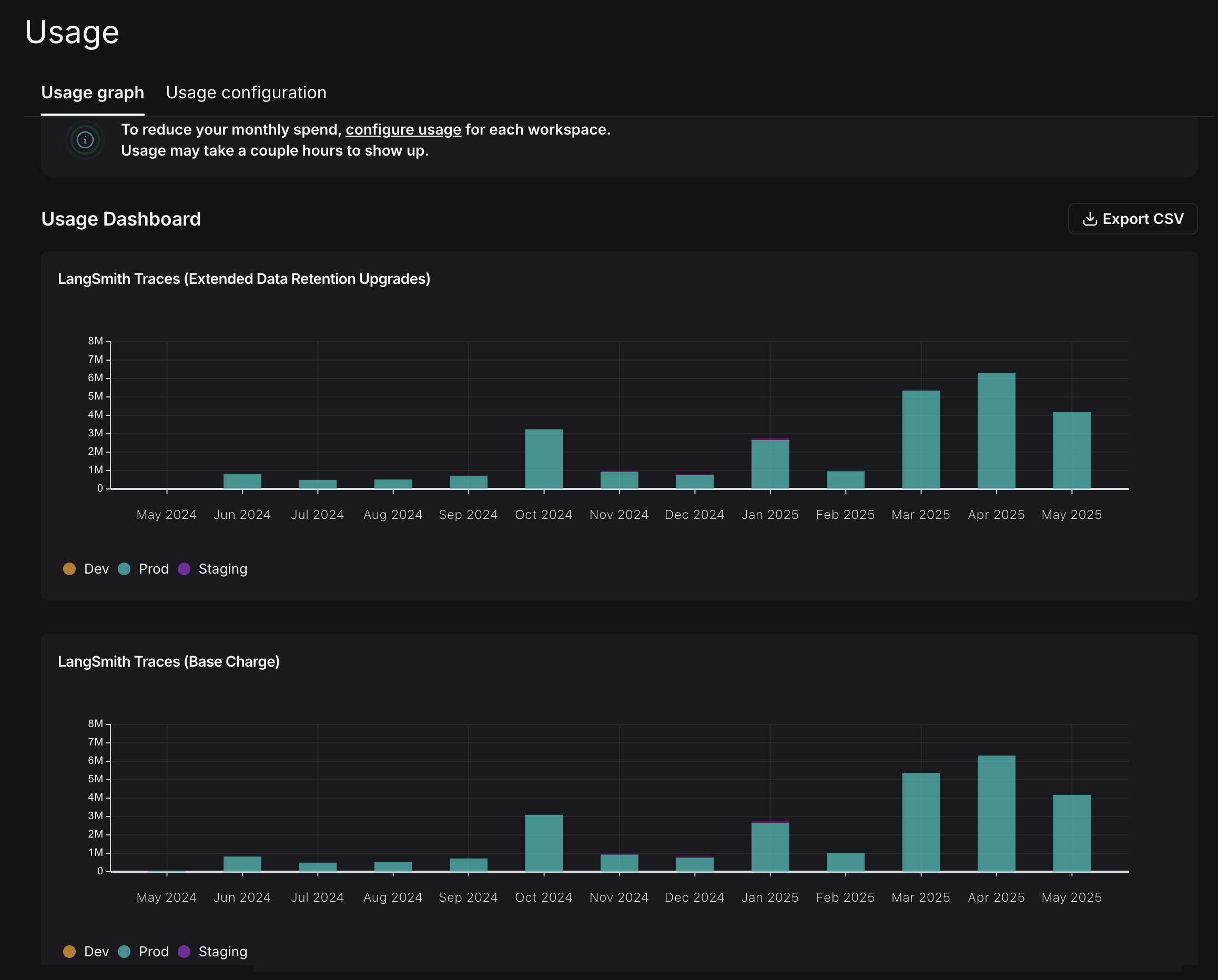The height and width of the screenshot is (980, 1218).
Task: Click Mar 2025 bar in Base Charge chart
Action: pos(921,822)
